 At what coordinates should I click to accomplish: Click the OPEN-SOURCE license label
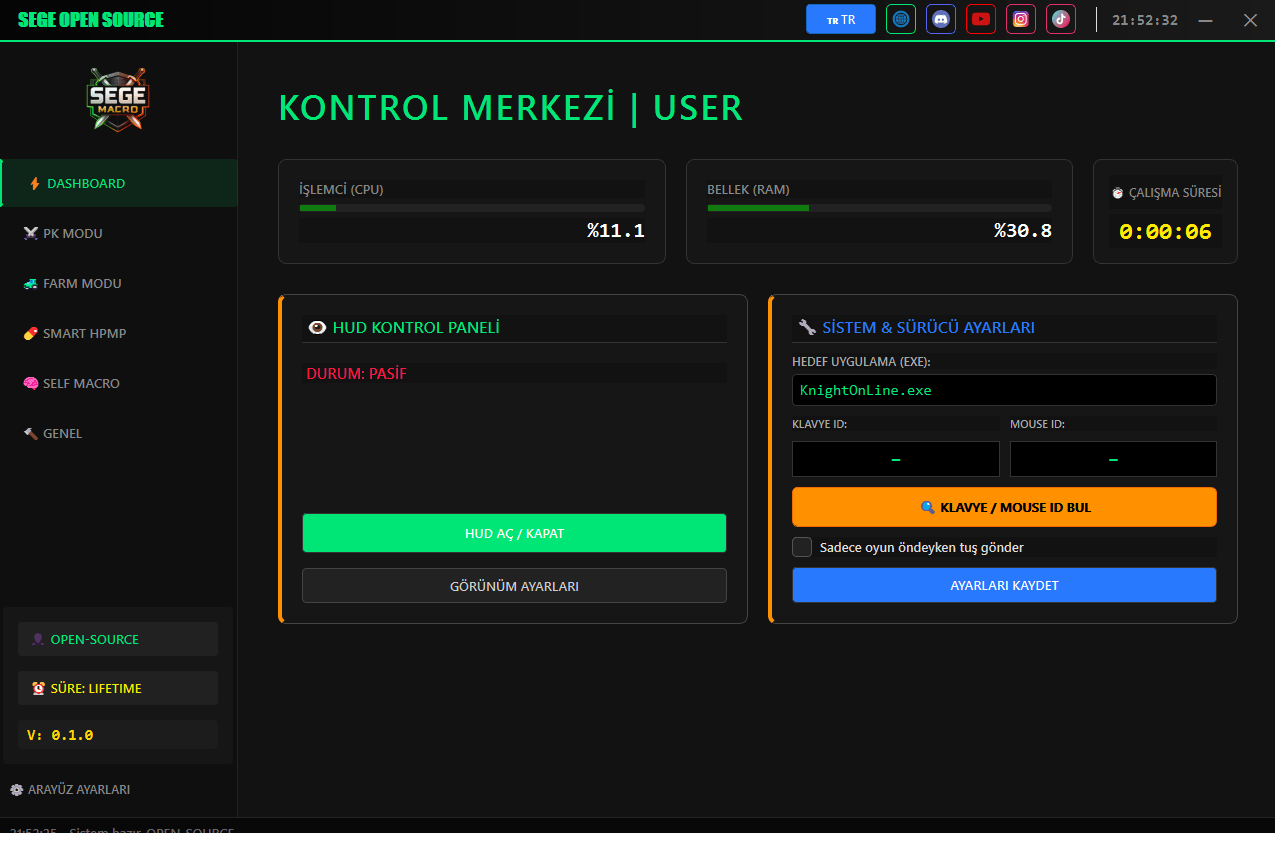tap(118, 639)
